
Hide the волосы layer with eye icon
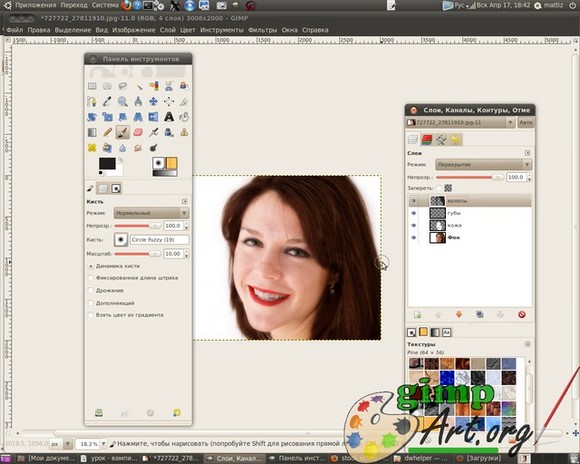pyautogui.click(x=414, y=201)
